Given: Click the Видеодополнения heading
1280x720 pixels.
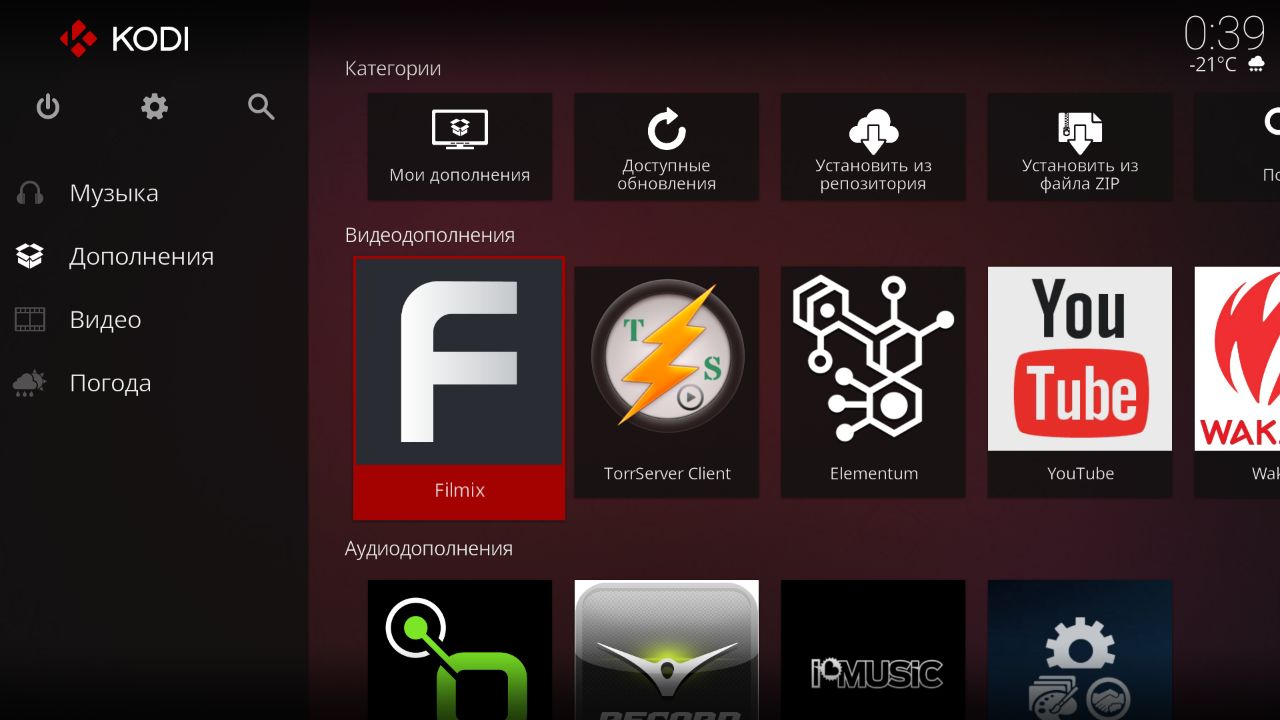Looking at the screenshot, I should [430, 235].
